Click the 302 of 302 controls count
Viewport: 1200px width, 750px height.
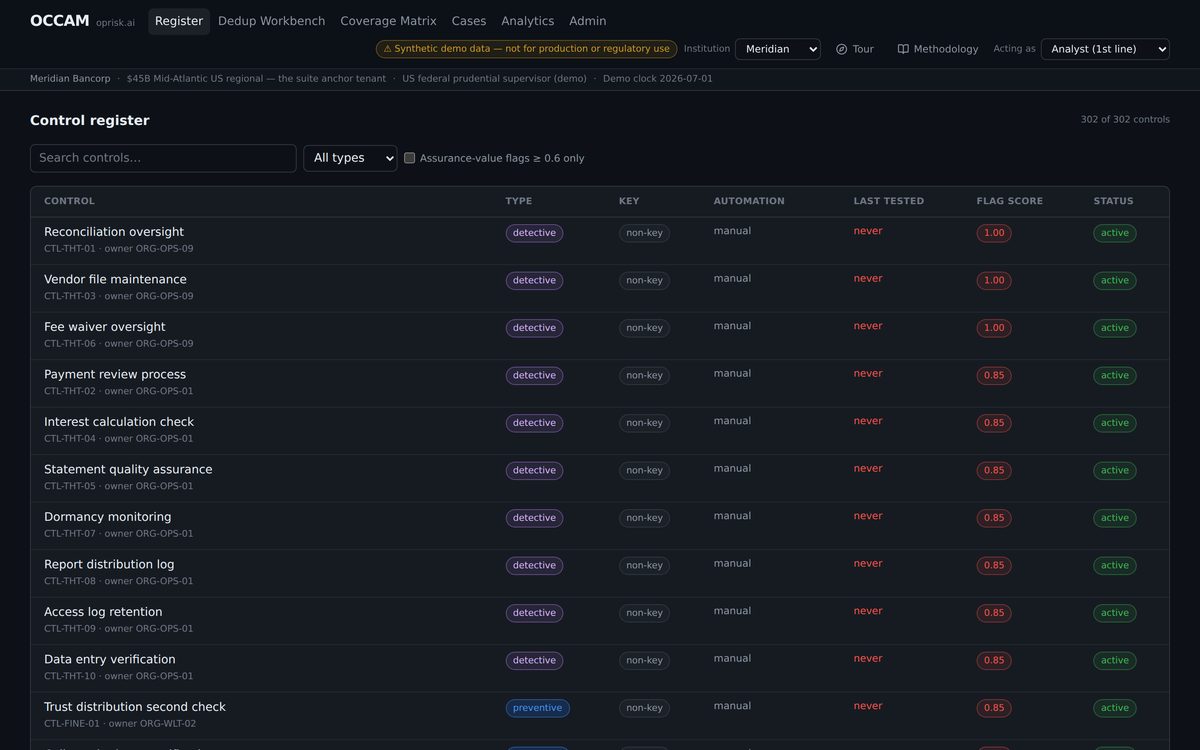[x=1125, y=119]
